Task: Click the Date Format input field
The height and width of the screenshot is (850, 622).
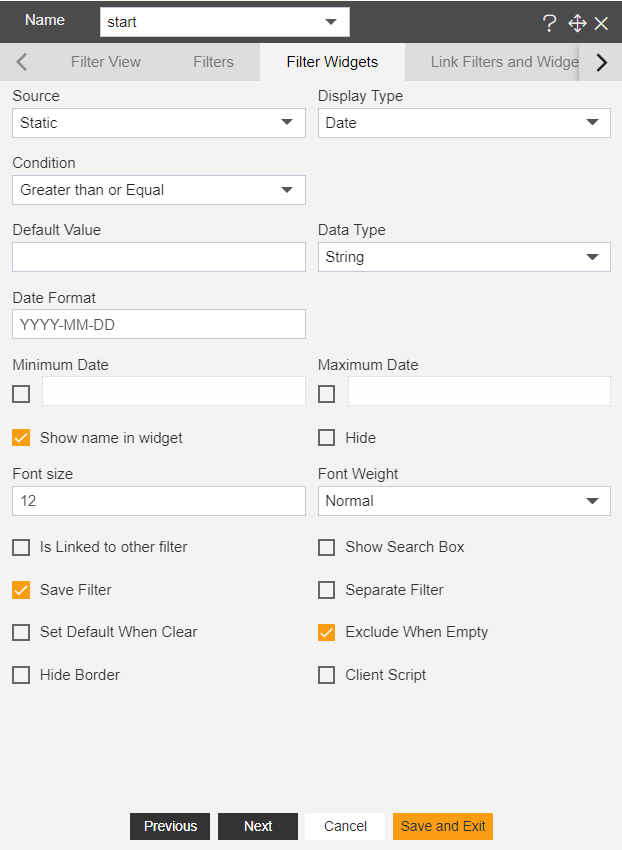Action: point(159,324)
